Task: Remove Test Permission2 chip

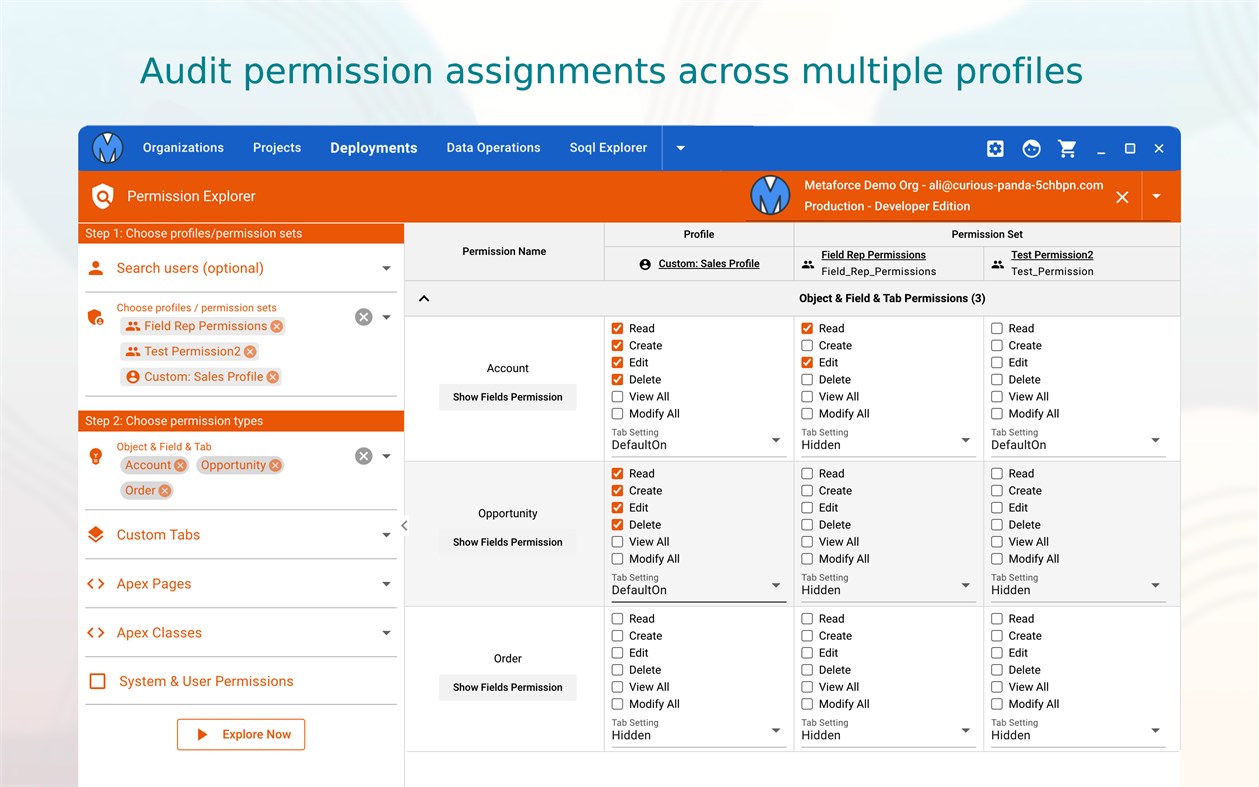Action: pyautogui.click(x=250, y=352)
